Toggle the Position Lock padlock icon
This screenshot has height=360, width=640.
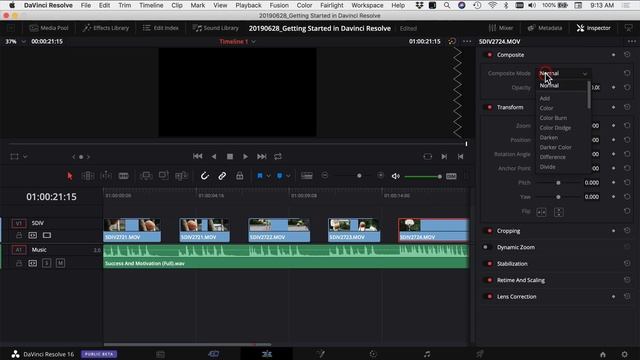click(240, 176)
